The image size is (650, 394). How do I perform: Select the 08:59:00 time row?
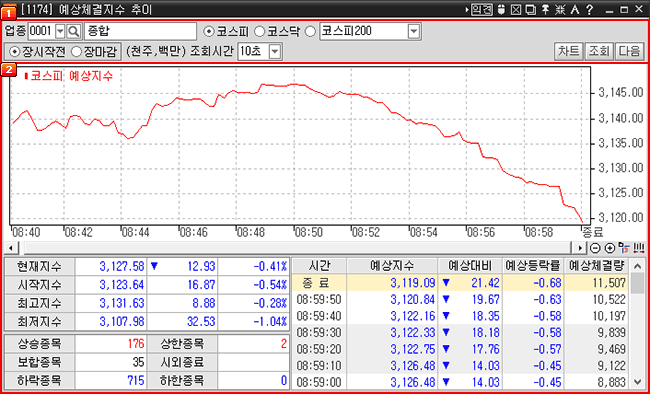[461, 382]
